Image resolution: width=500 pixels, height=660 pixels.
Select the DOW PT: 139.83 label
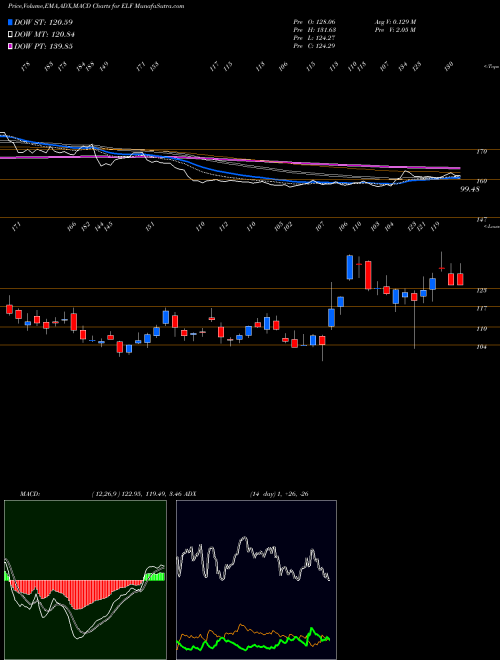click(43, 46)
